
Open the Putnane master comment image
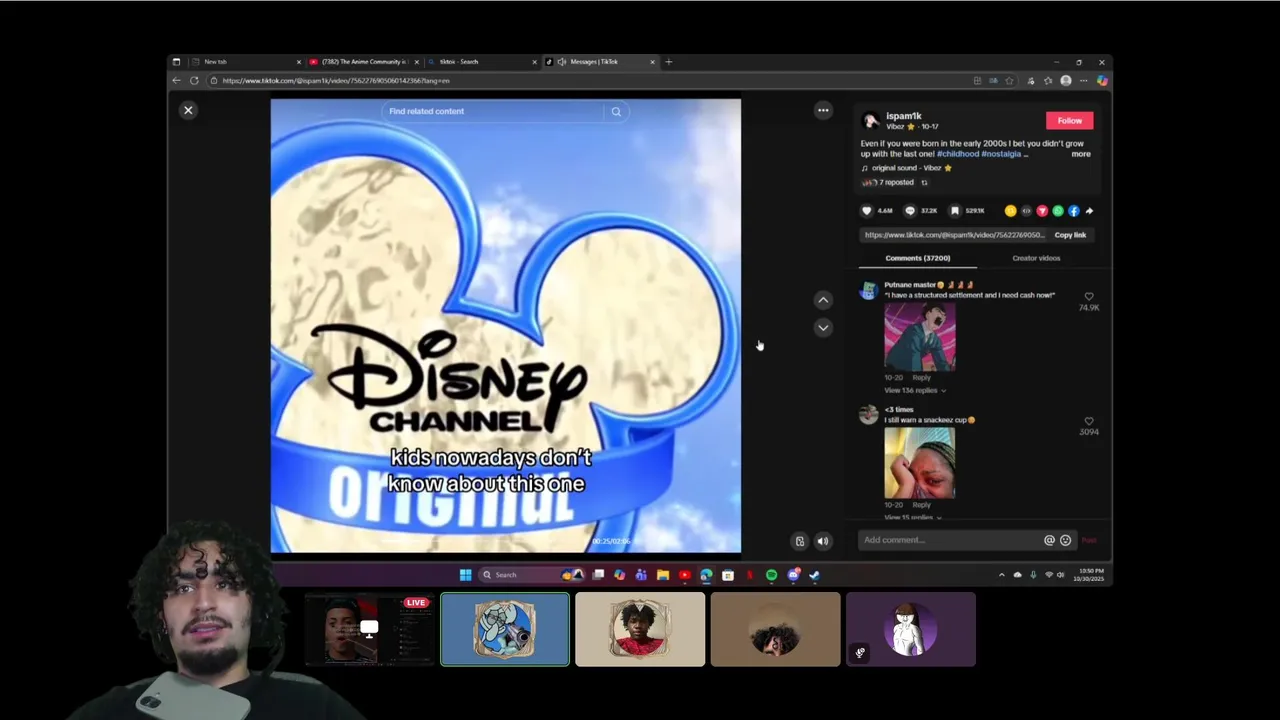click(919, 337)
